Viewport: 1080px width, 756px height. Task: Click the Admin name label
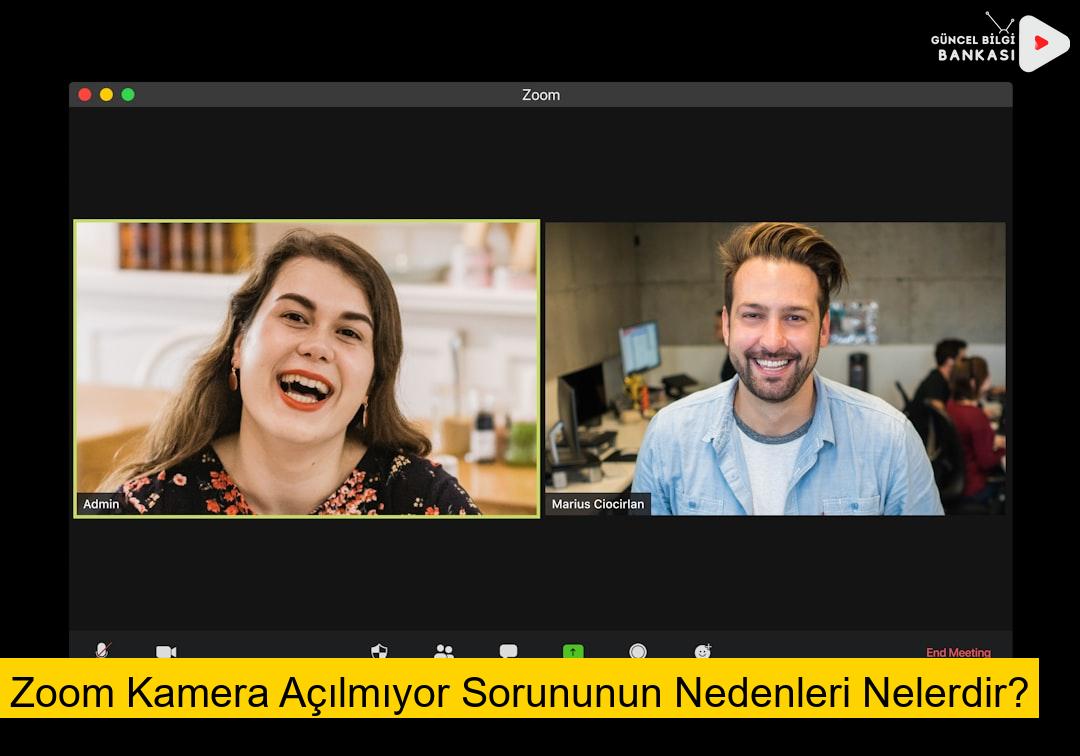(x=101, y=504)
